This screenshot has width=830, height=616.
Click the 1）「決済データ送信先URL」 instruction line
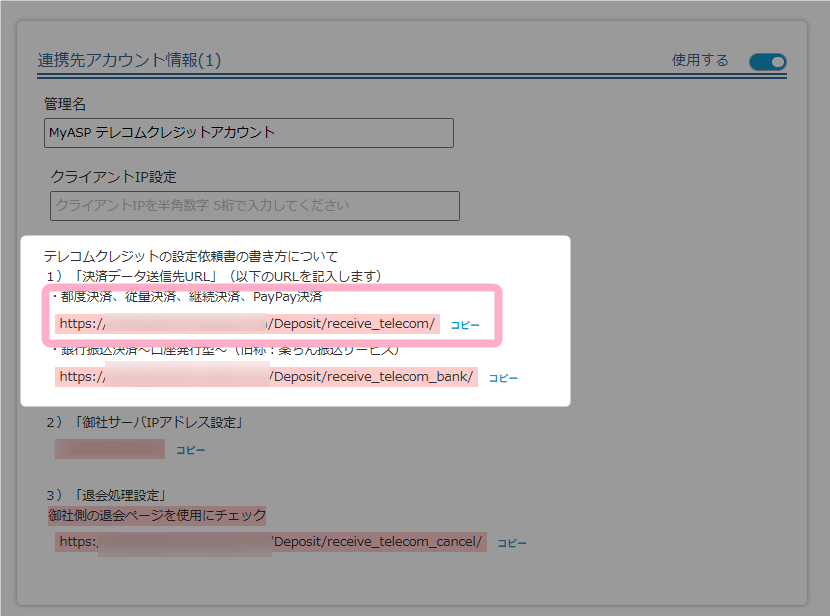[212, 276]
